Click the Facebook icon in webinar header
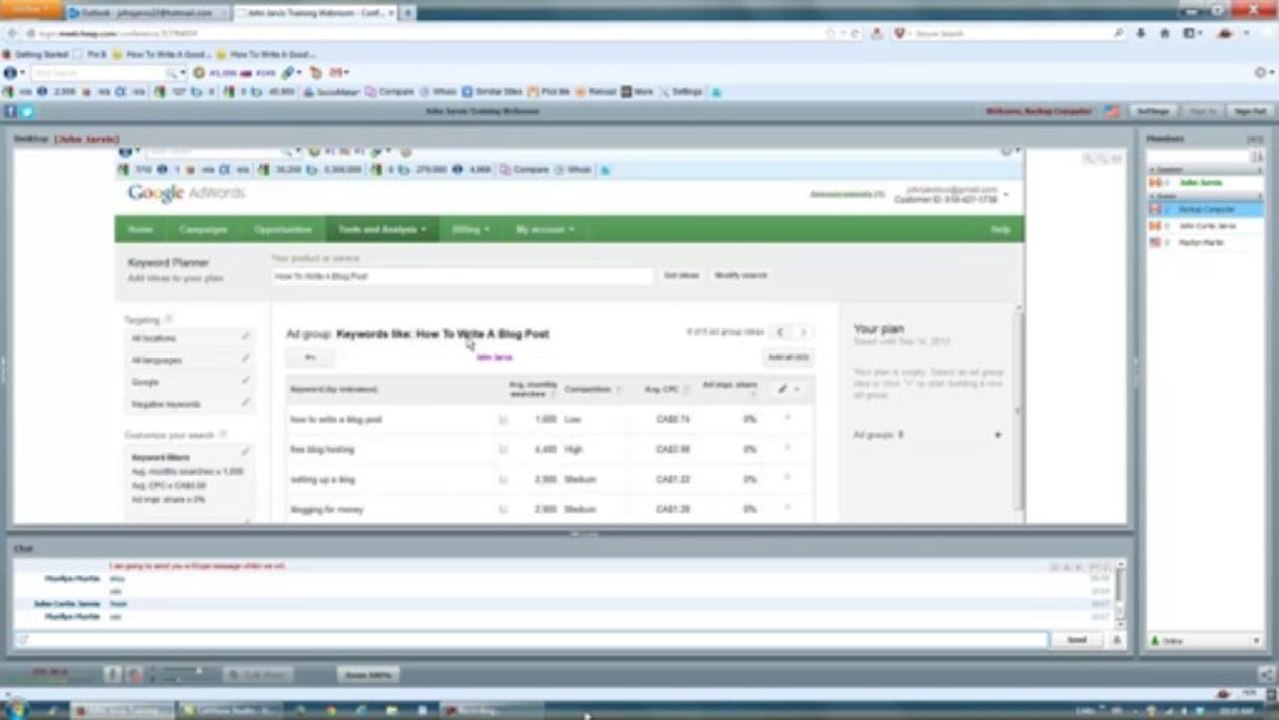1279x720 pixels. pos(11,111)
